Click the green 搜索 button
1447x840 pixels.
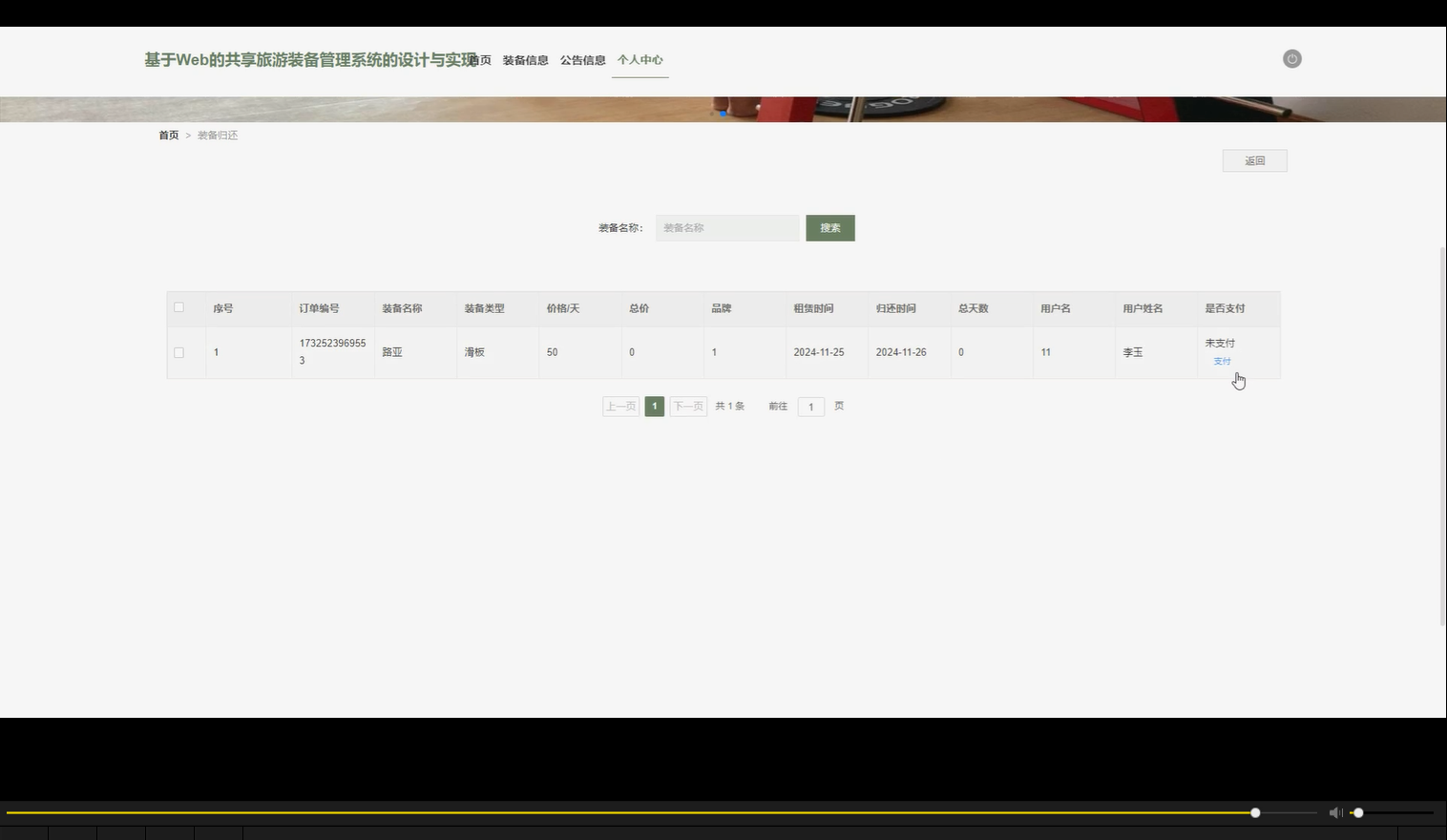(830, 228)
